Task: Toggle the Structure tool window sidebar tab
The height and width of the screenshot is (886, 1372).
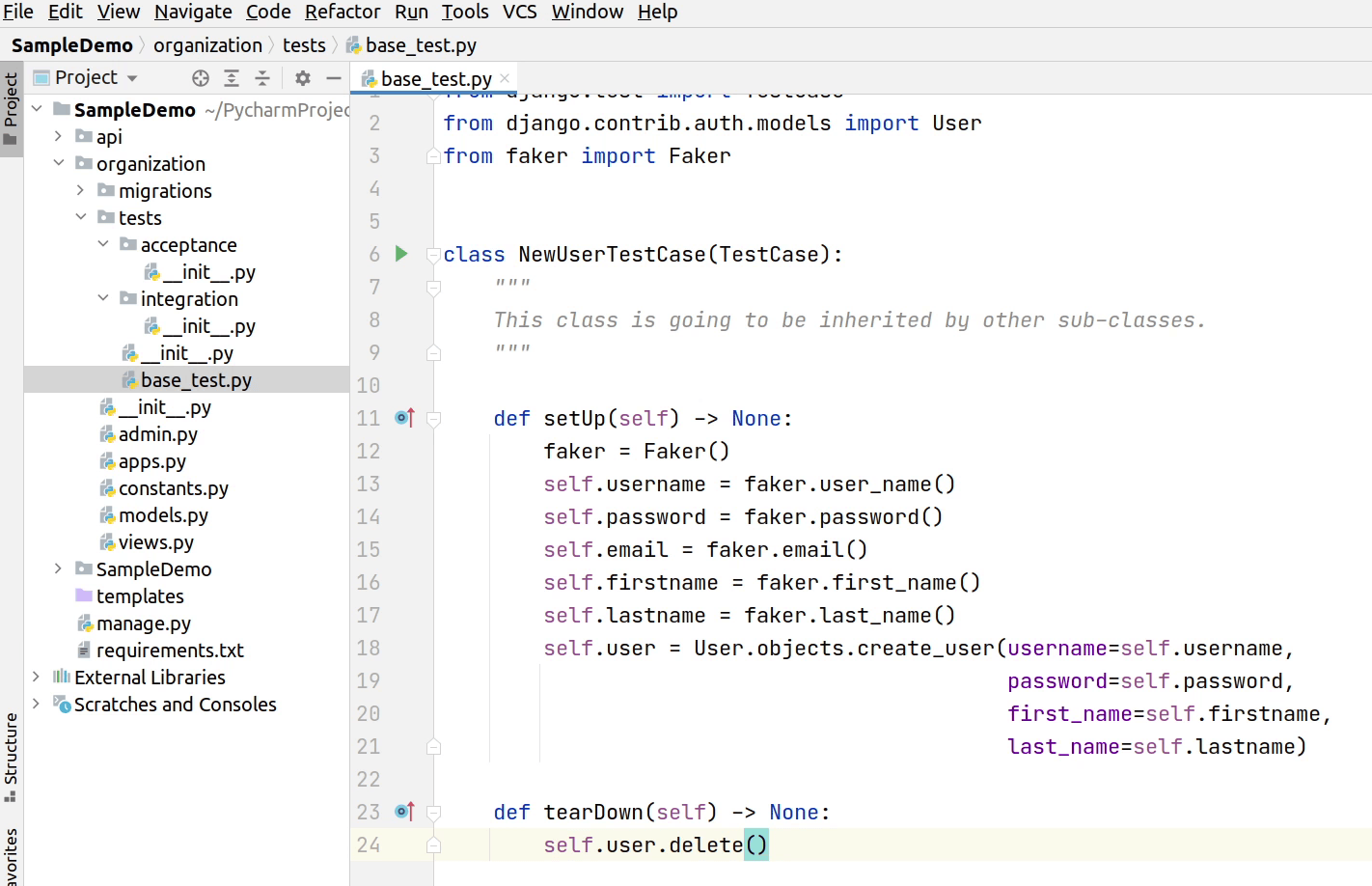Action: 11,756
